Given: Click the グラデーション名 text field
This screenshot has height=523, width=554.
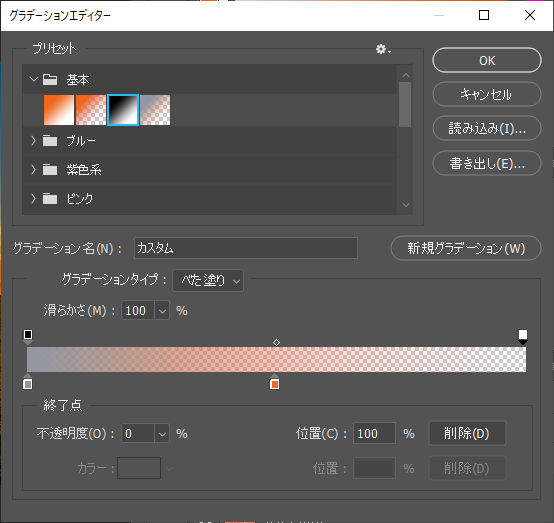Looking at the screenshot, I should point(246,248).
